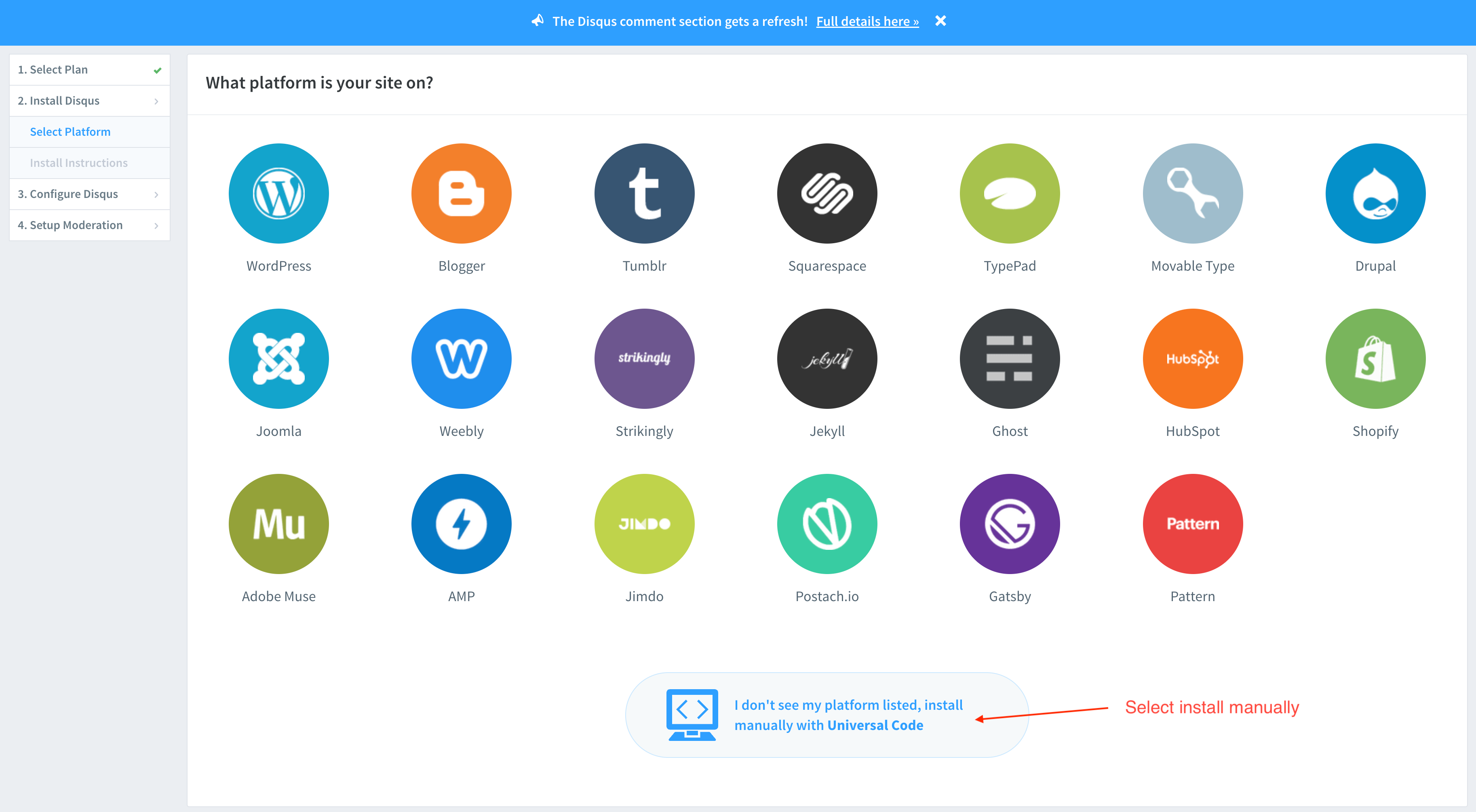The image size is (1476, 812).
Task: Click the Blogger text label
Action: tap(461, 266)
